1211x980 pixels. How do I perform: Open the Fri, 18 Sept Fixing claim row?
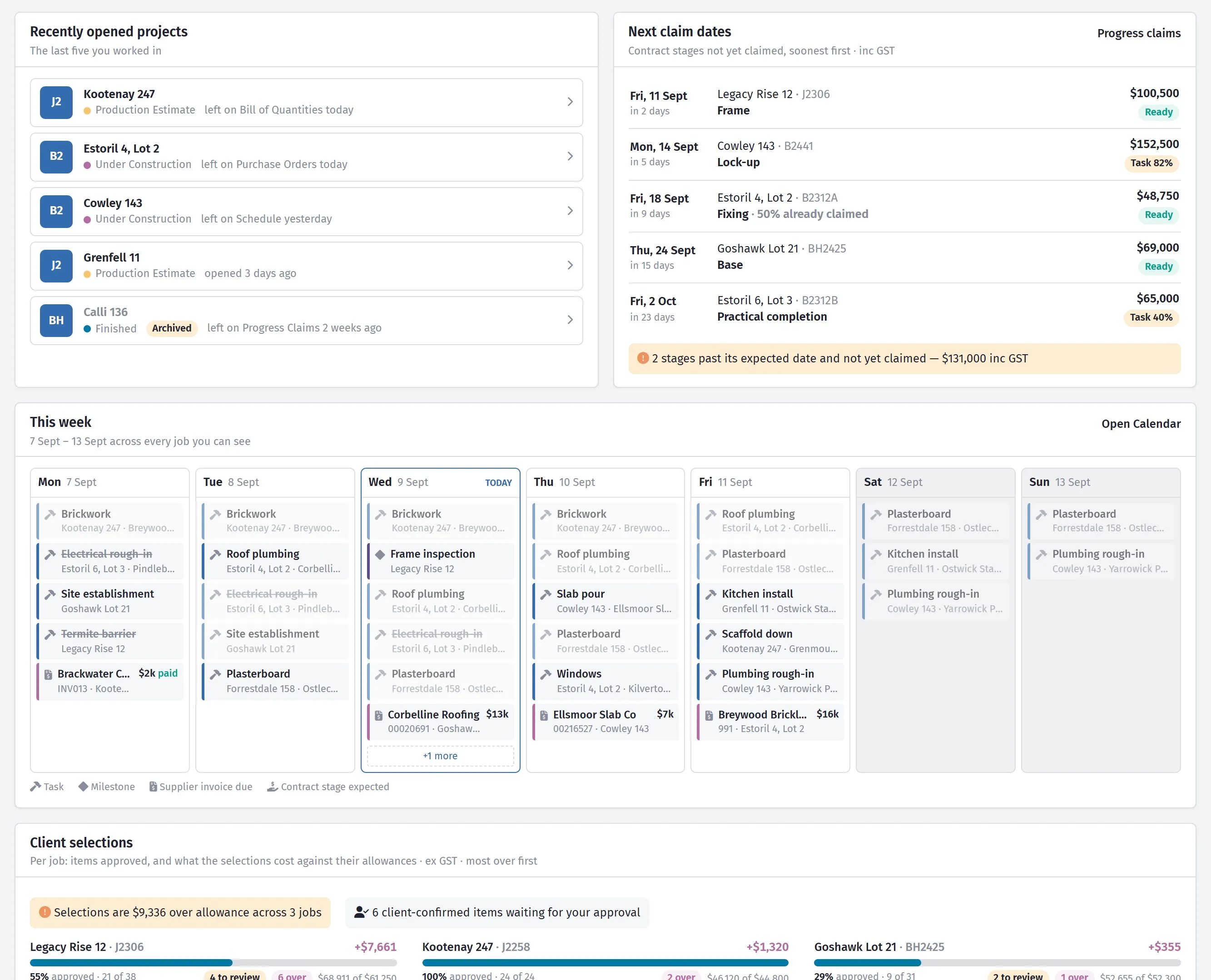tap(904, 206)
